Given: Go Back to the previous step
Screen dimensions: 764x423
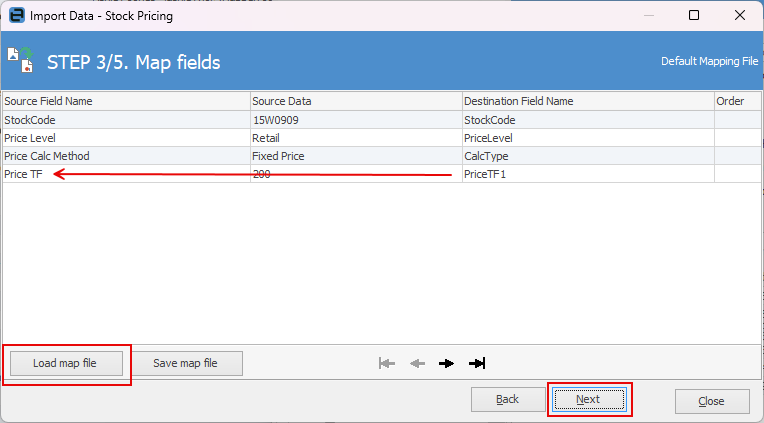Looking at the screenshot, I should tap(507, 400).
